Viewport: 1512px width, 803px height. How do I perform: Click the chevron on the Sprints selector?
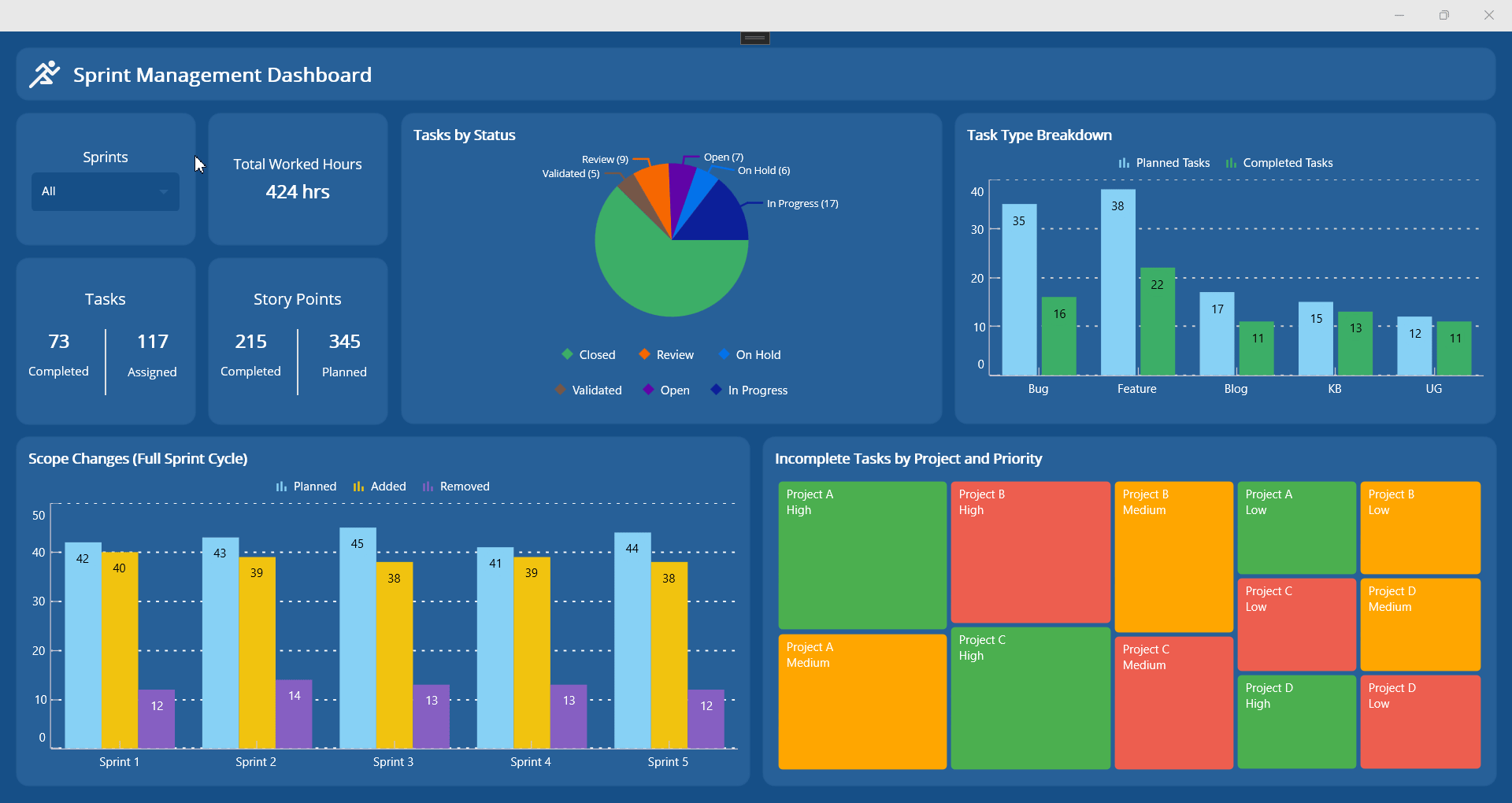coord(164,191)
